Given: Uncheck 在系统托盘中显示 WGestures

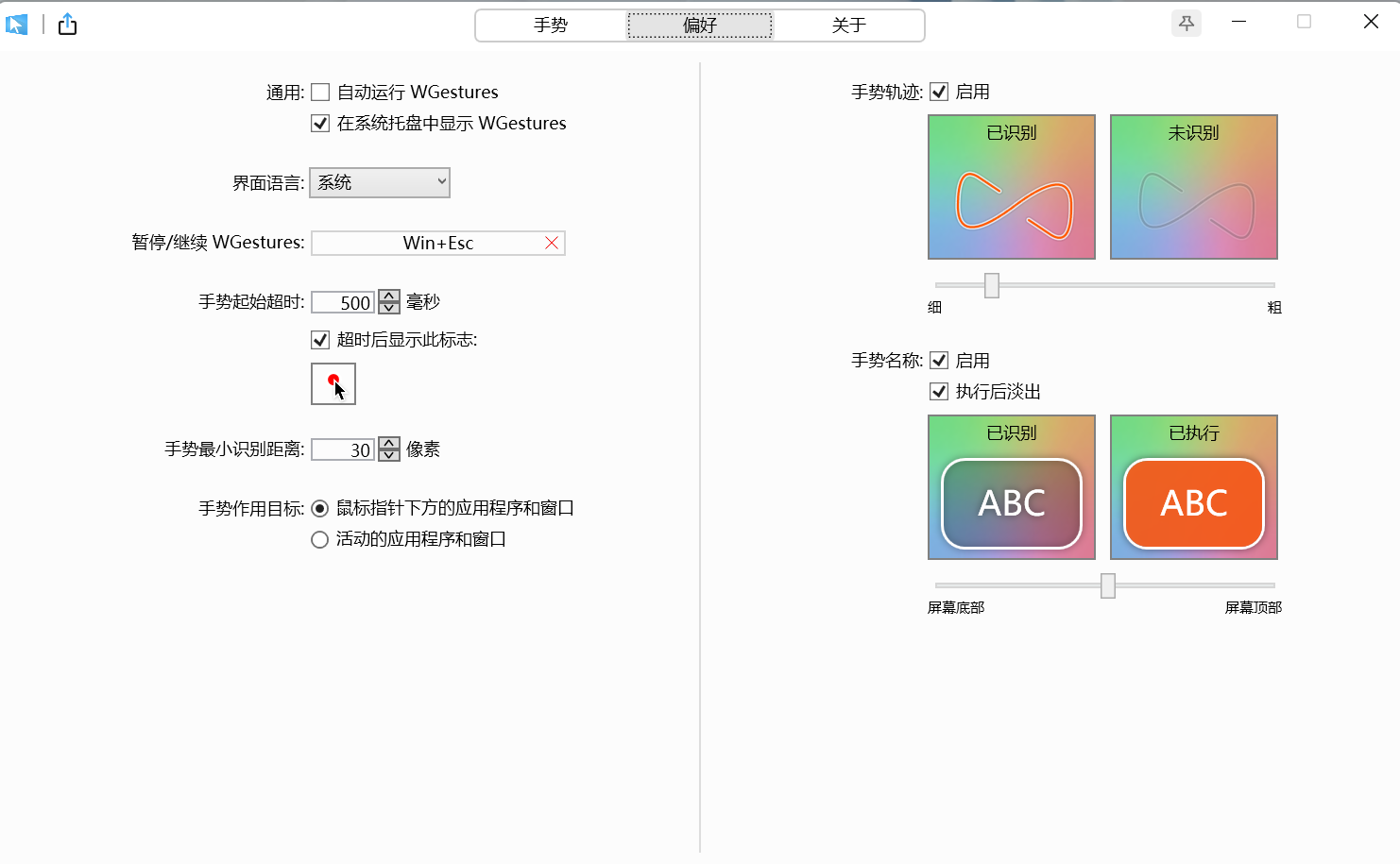Looking at the screenshot, I should pyautogui.click(x=319, y=123).
